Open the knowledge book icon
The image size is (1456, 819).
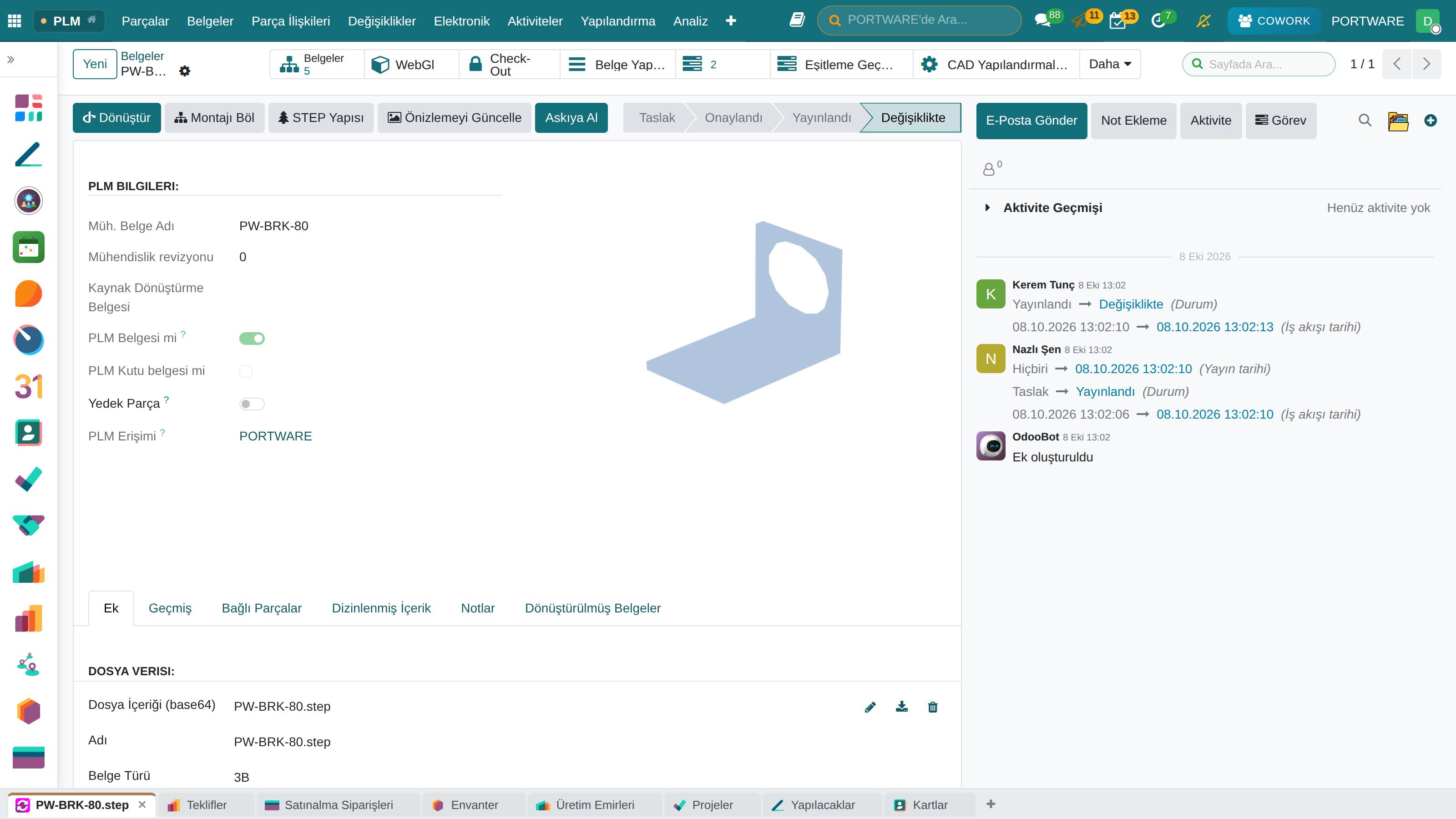[x=797, y=20]
